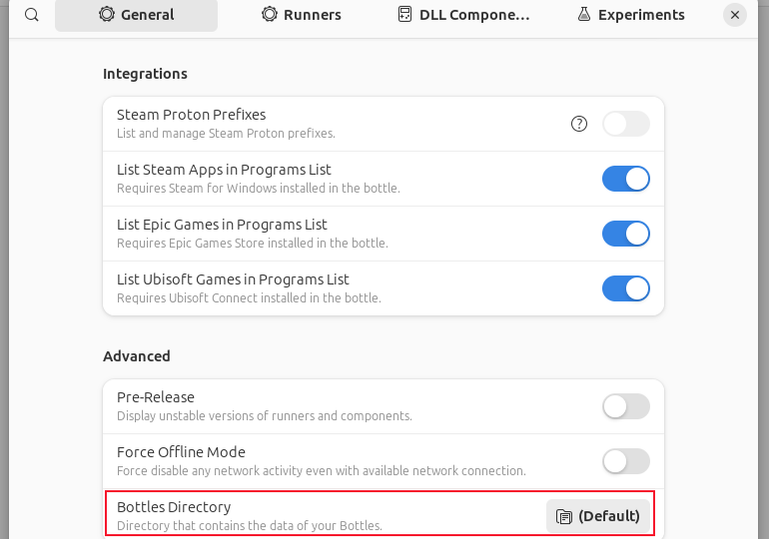Select the Steam Proton Prefixes row title
Viewport: 769px width, 539px height.
[191, 115]
